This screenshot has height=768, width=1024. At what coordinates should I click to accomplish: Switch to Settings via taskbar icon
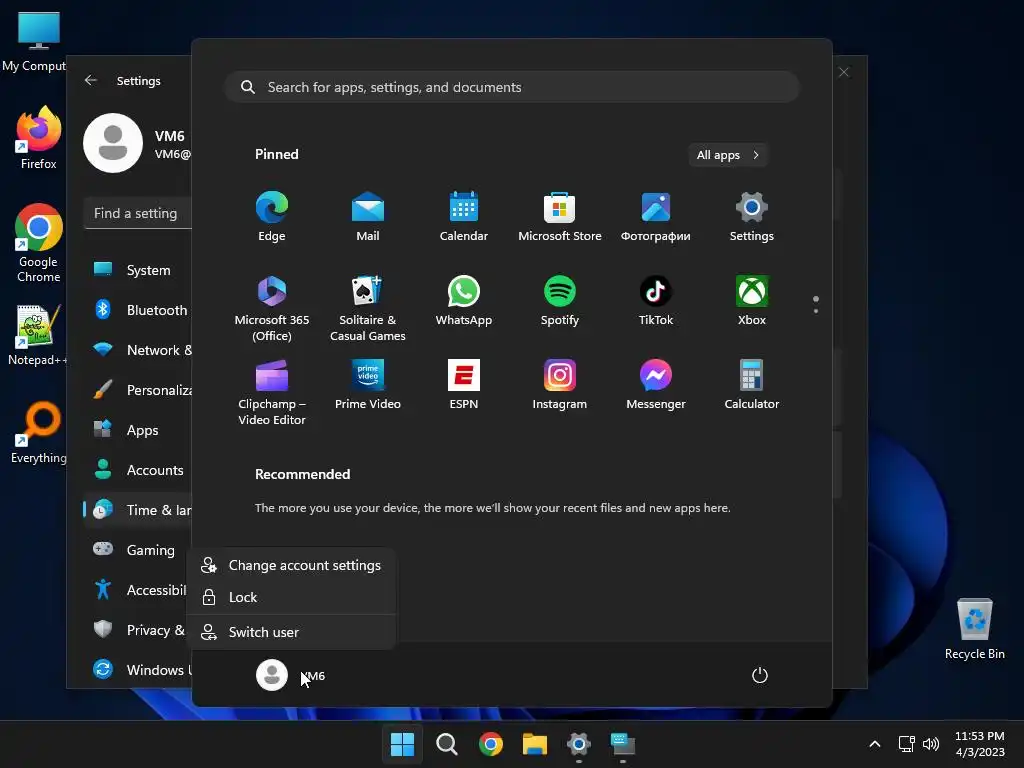(x=579, y=744)
